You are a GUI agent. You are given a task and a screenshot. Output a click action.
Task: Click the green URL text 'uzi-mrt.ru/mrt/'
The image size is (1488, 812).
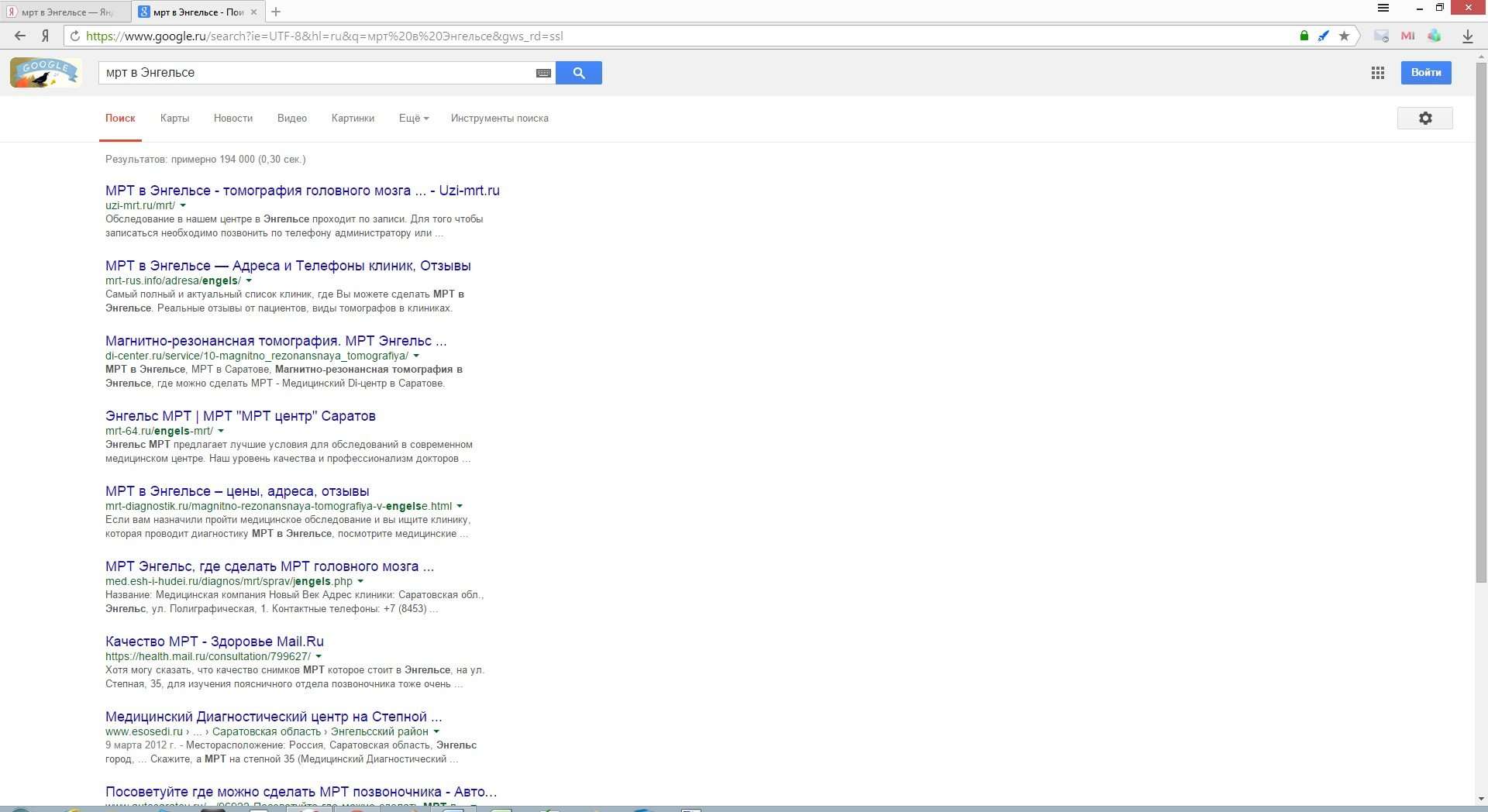(x=140, y=205)
